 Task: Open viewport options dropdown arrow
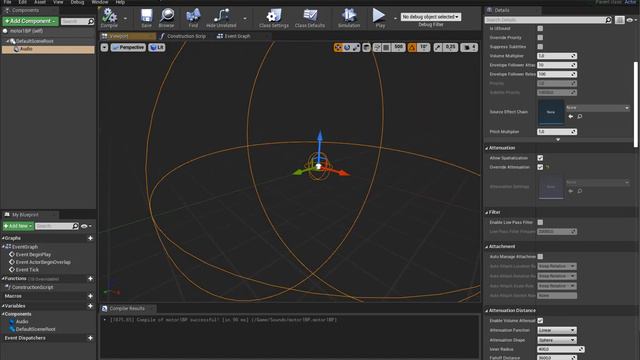pos(104,47)
